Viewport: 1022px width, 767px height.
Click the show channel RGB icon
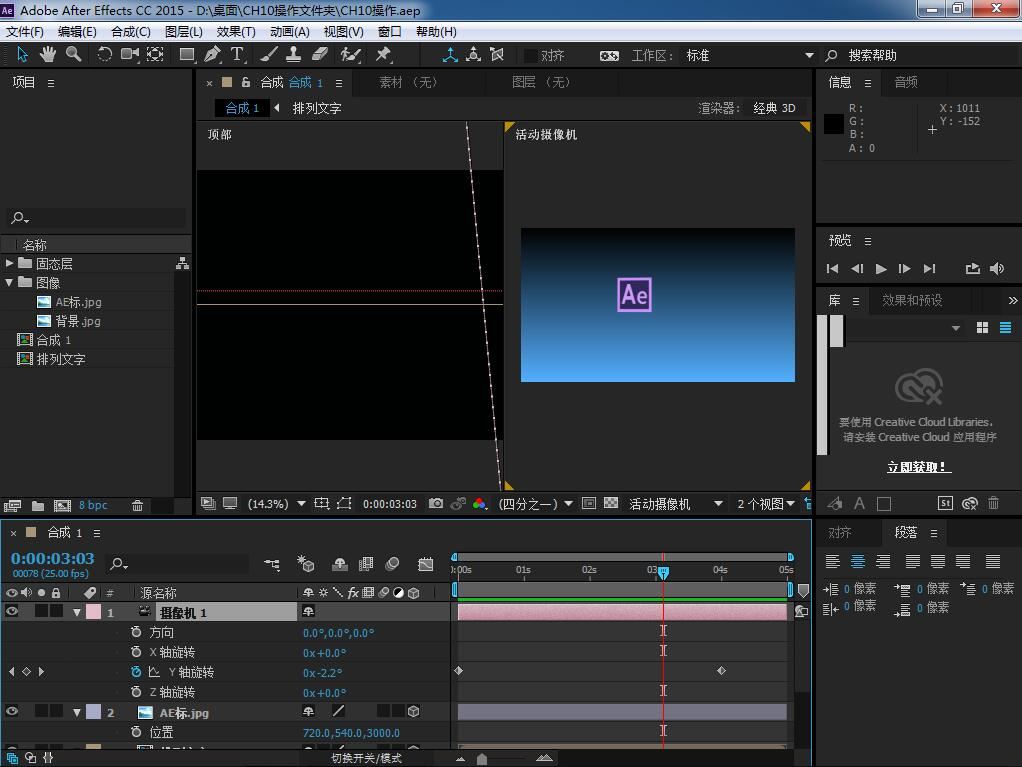(480, 503)
